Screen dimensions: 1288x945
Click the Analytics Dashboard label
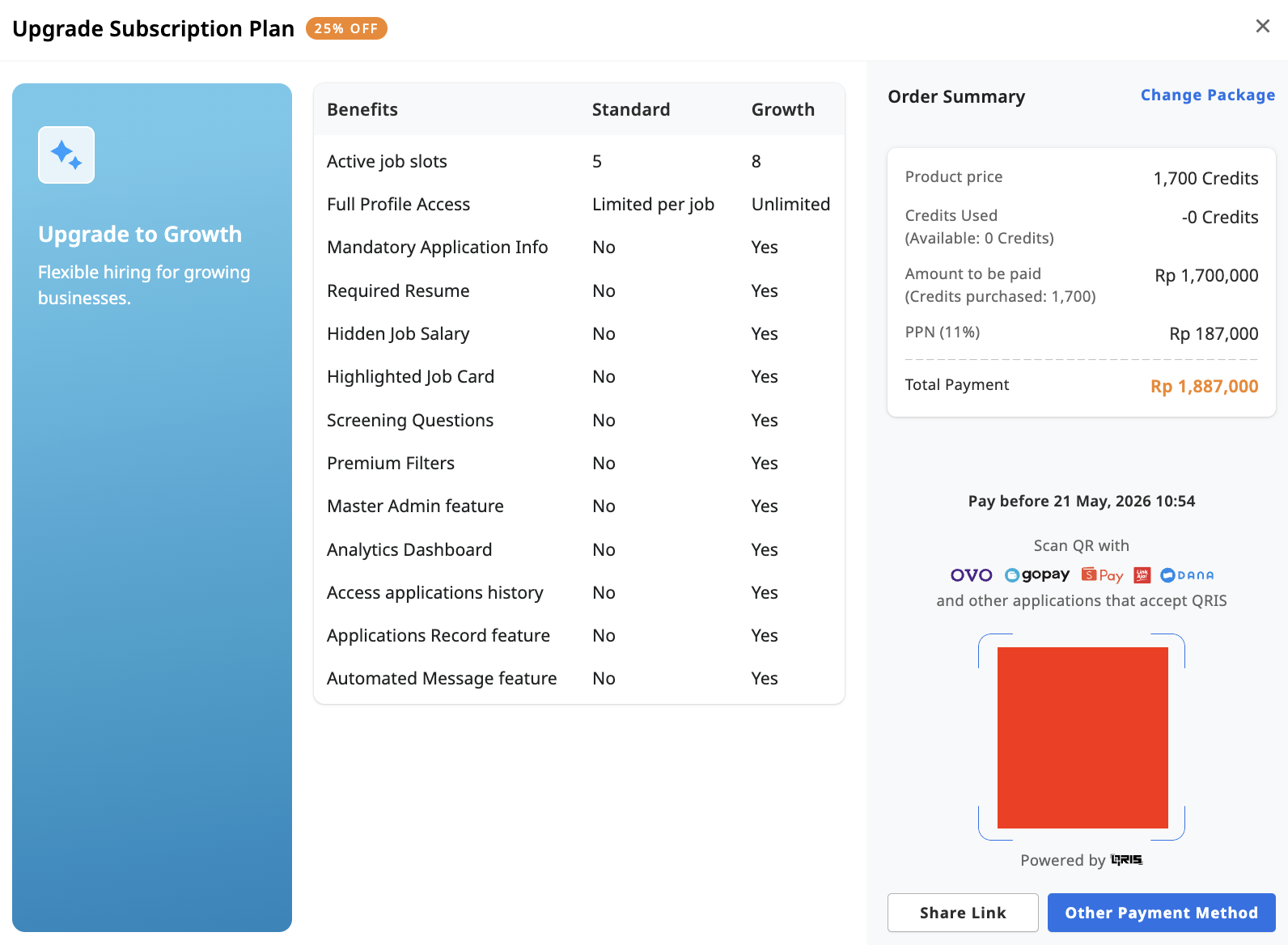click(x=409, y=550)
